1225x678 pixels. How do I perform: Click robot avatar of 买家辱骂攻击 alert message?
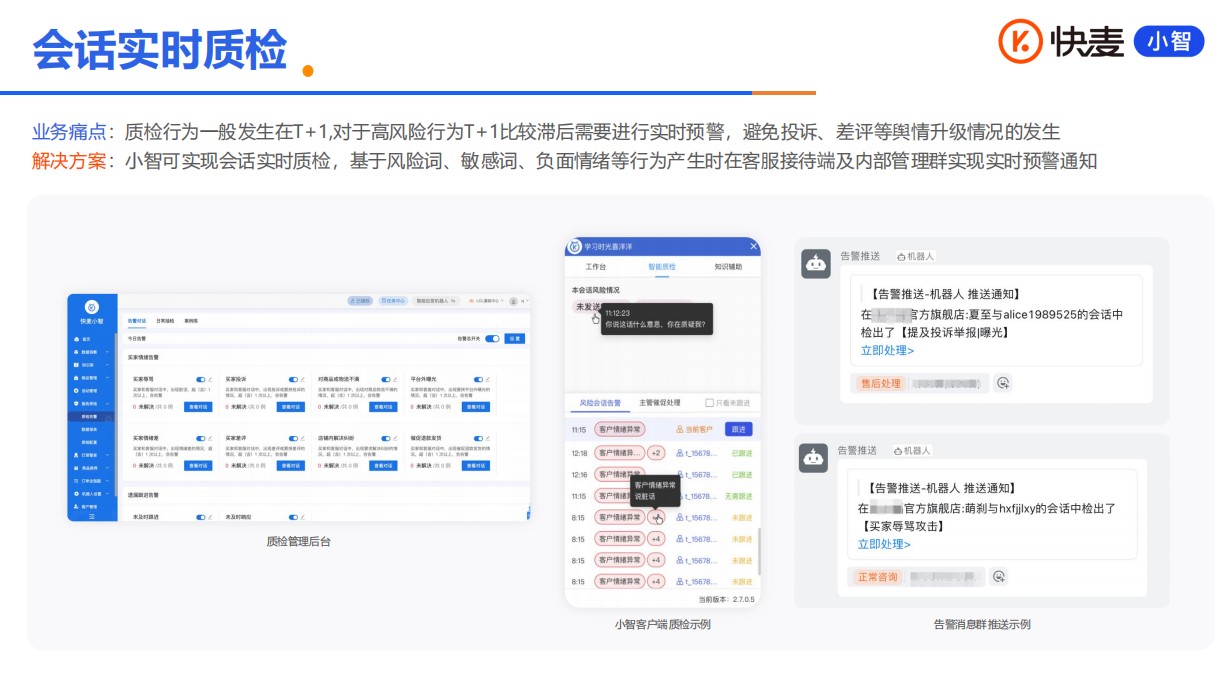click(813, 458)
